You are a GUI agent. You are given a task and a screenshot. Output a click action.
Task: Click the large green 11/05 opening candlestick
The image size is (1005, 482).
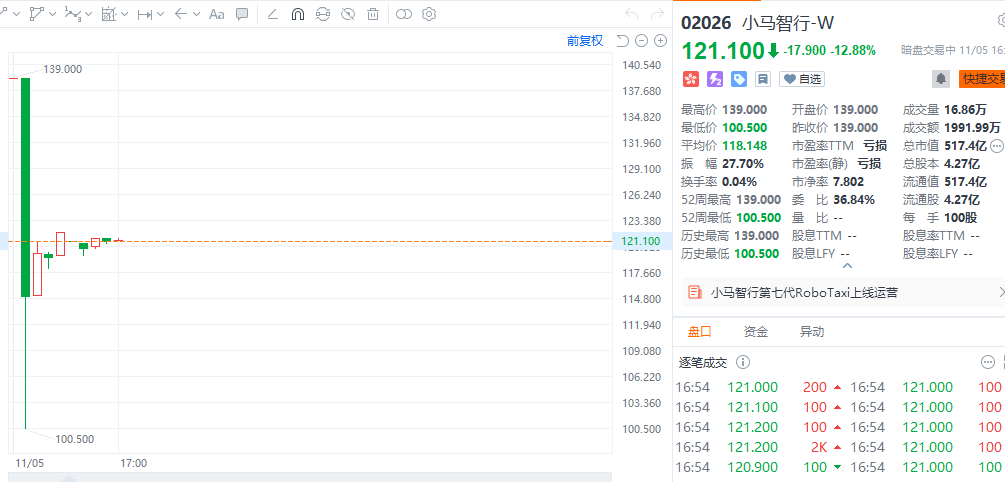click(x=26, y=187)
